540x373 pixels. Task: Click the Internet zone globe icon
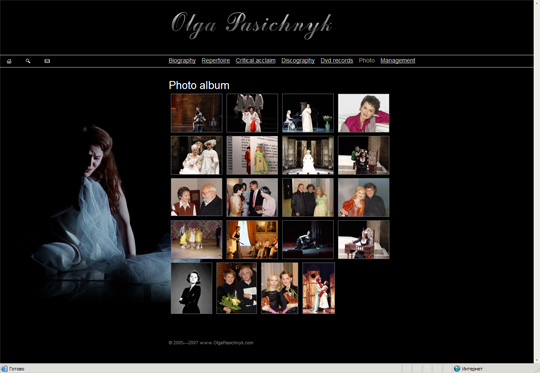pos(457,369)
